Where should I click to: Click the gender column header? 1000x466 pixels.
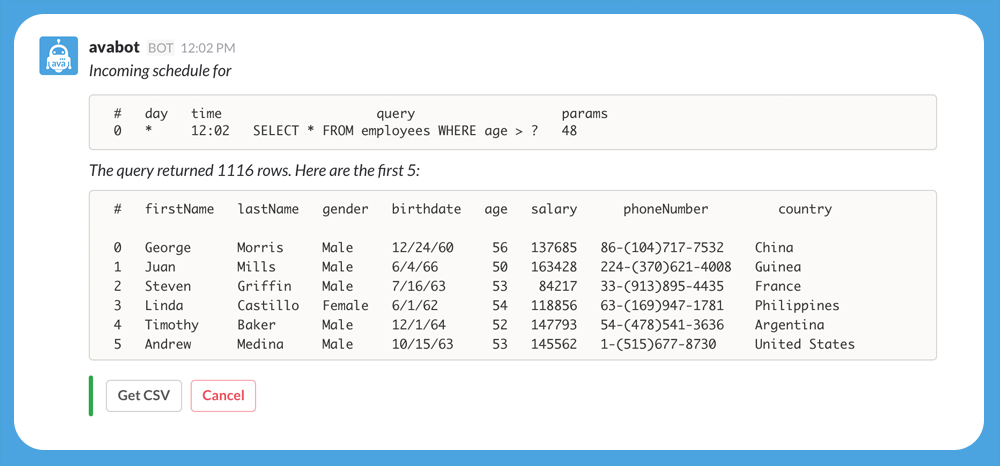pyautogui.click(x=345, y=209)
